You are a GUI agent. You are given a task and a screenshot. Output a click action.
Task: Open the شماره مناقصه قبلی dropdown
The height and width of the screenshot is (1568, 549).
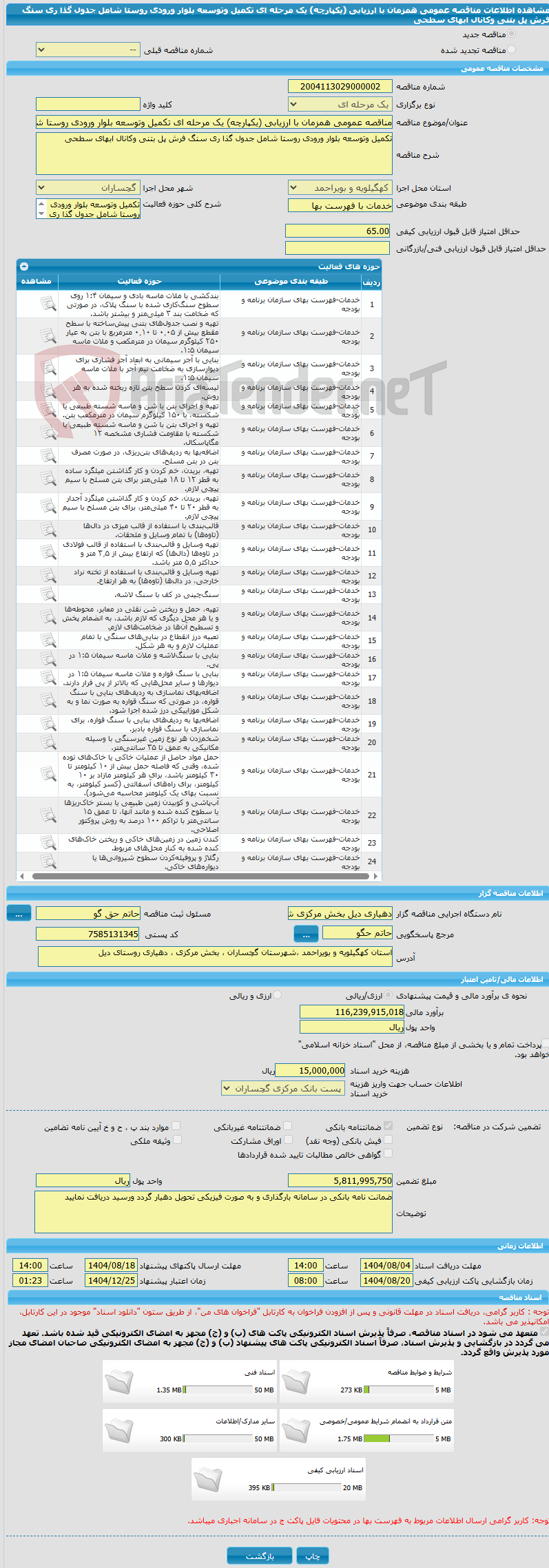pos(87,50)
